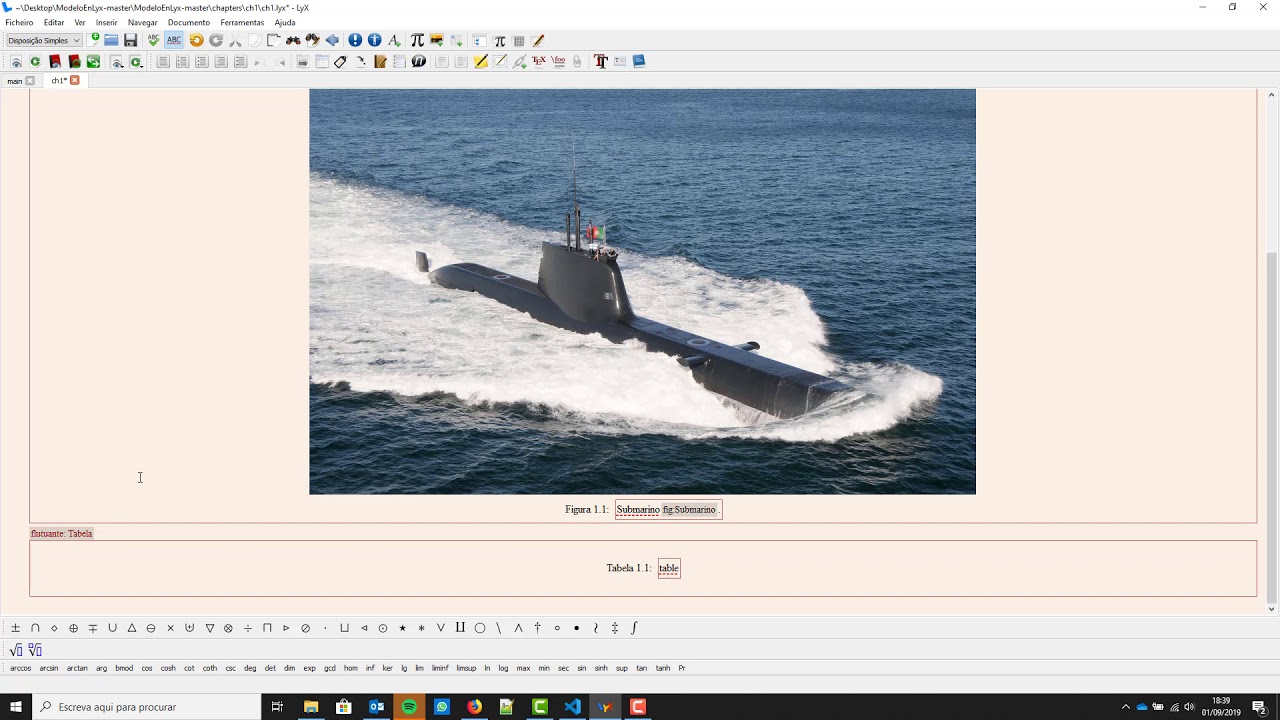Insert graphics via the picture icon
Image resolution: width=1280 pixels, height=720 pixels.
click(437, 40)
